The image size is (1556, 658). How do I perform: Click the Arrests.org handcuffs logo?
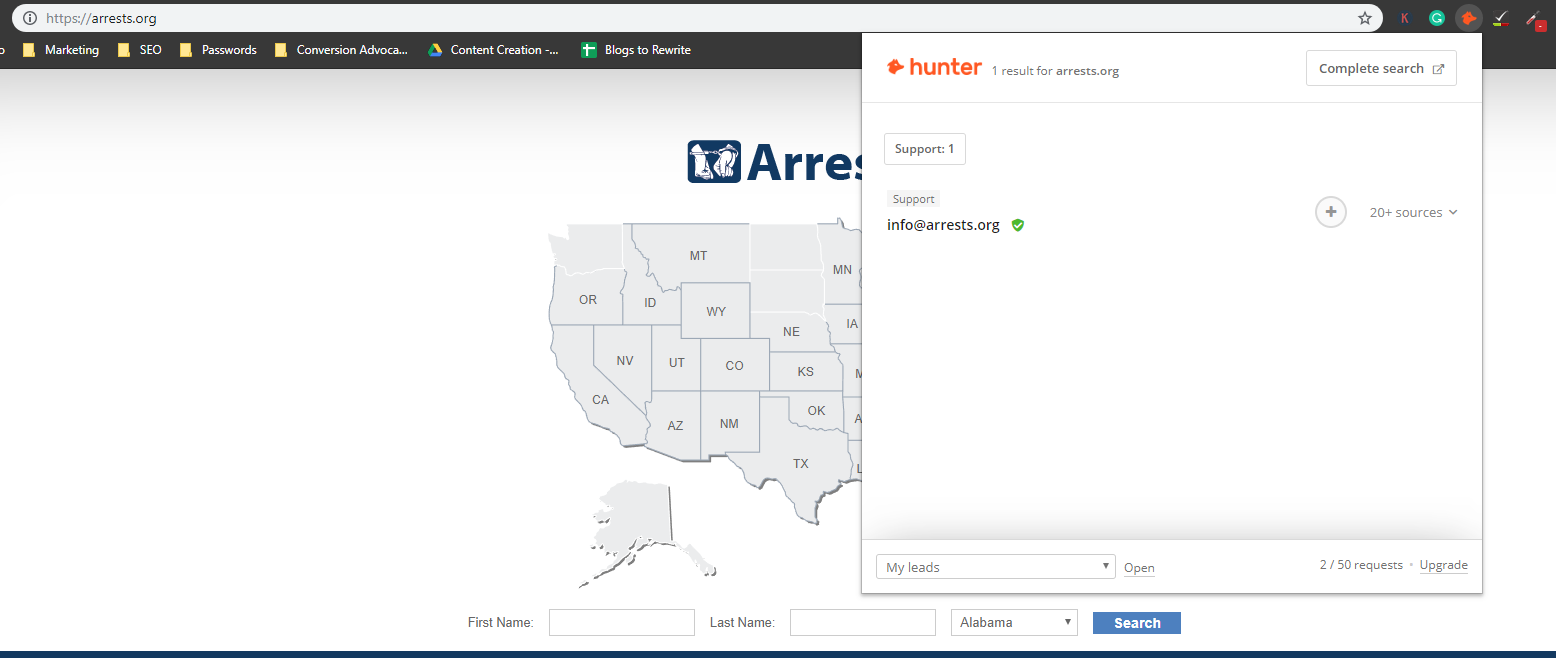pyautogui.click(x=714, y=161)
